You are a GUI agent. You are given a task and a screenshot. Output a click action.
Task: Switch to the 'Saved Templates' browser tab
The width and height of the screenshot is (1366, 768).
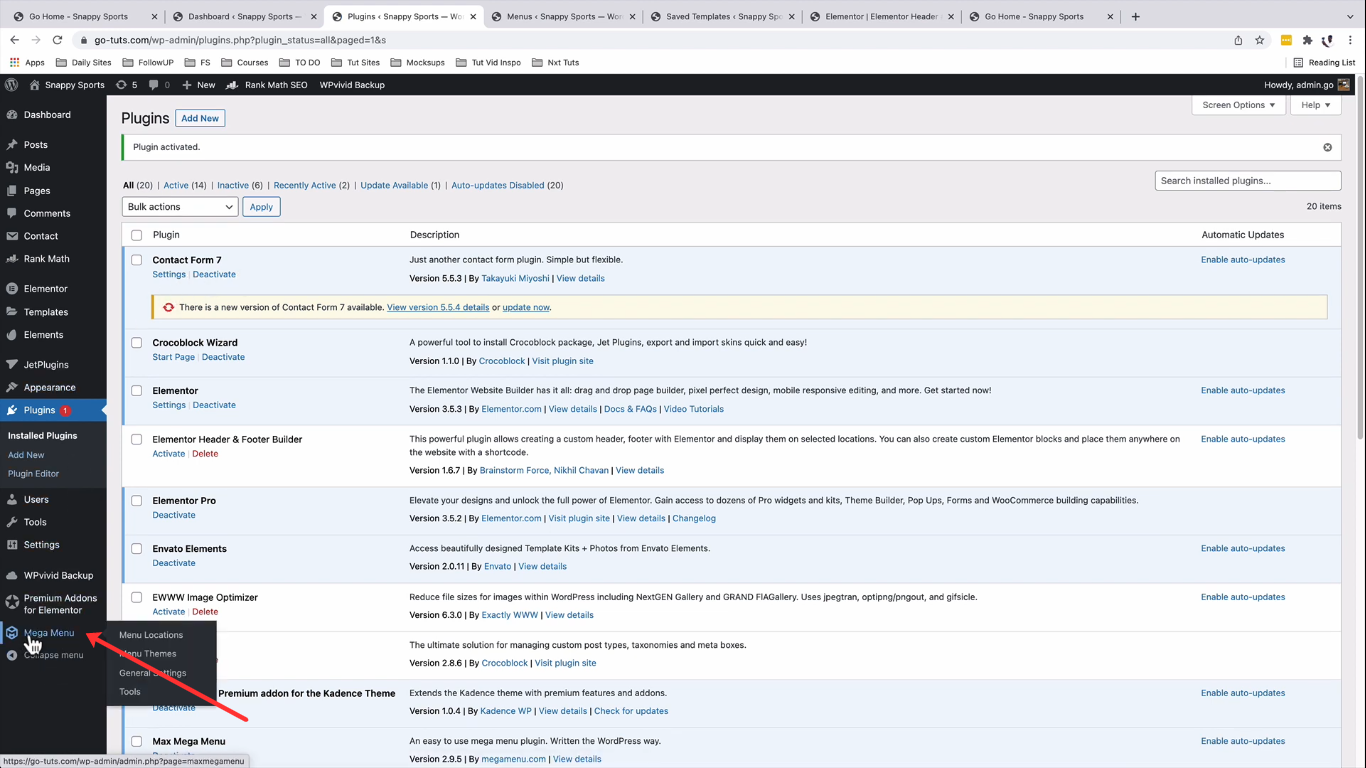click(722, 16)
